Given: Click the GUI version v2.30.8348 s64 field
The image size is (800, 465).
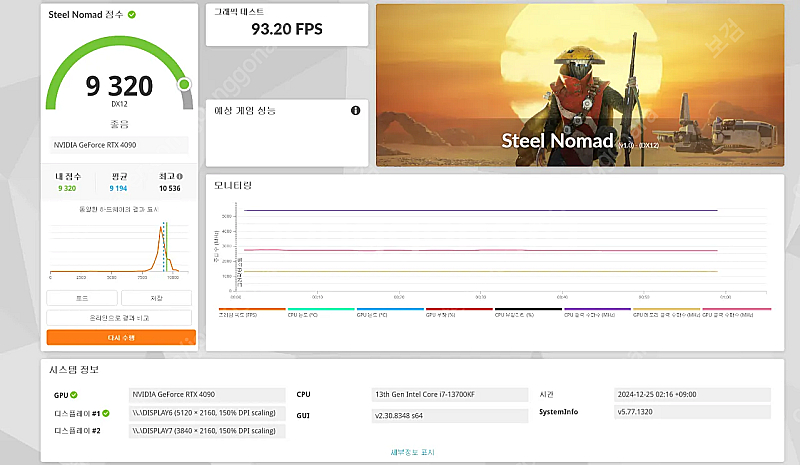Looking at the screenshot, I should point(450,415).
